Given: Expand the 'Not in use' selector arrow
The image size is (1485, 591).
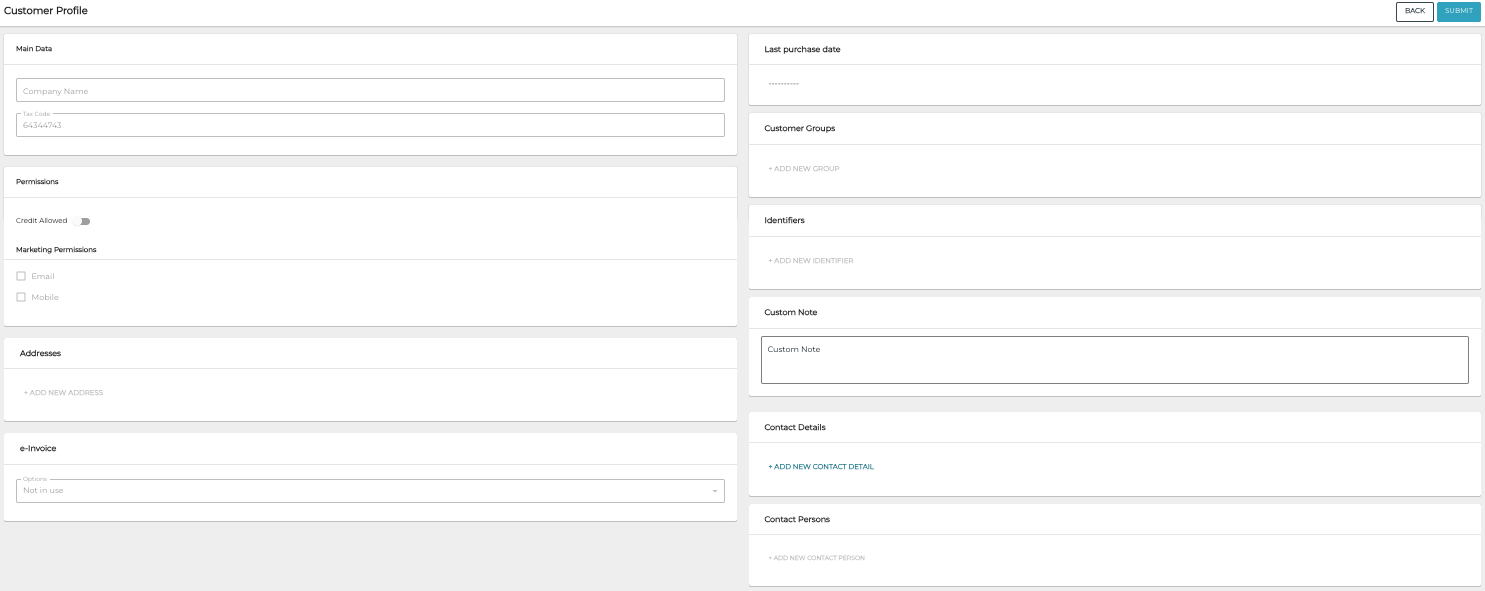Looking at the screenshot, I should [715, 490].
